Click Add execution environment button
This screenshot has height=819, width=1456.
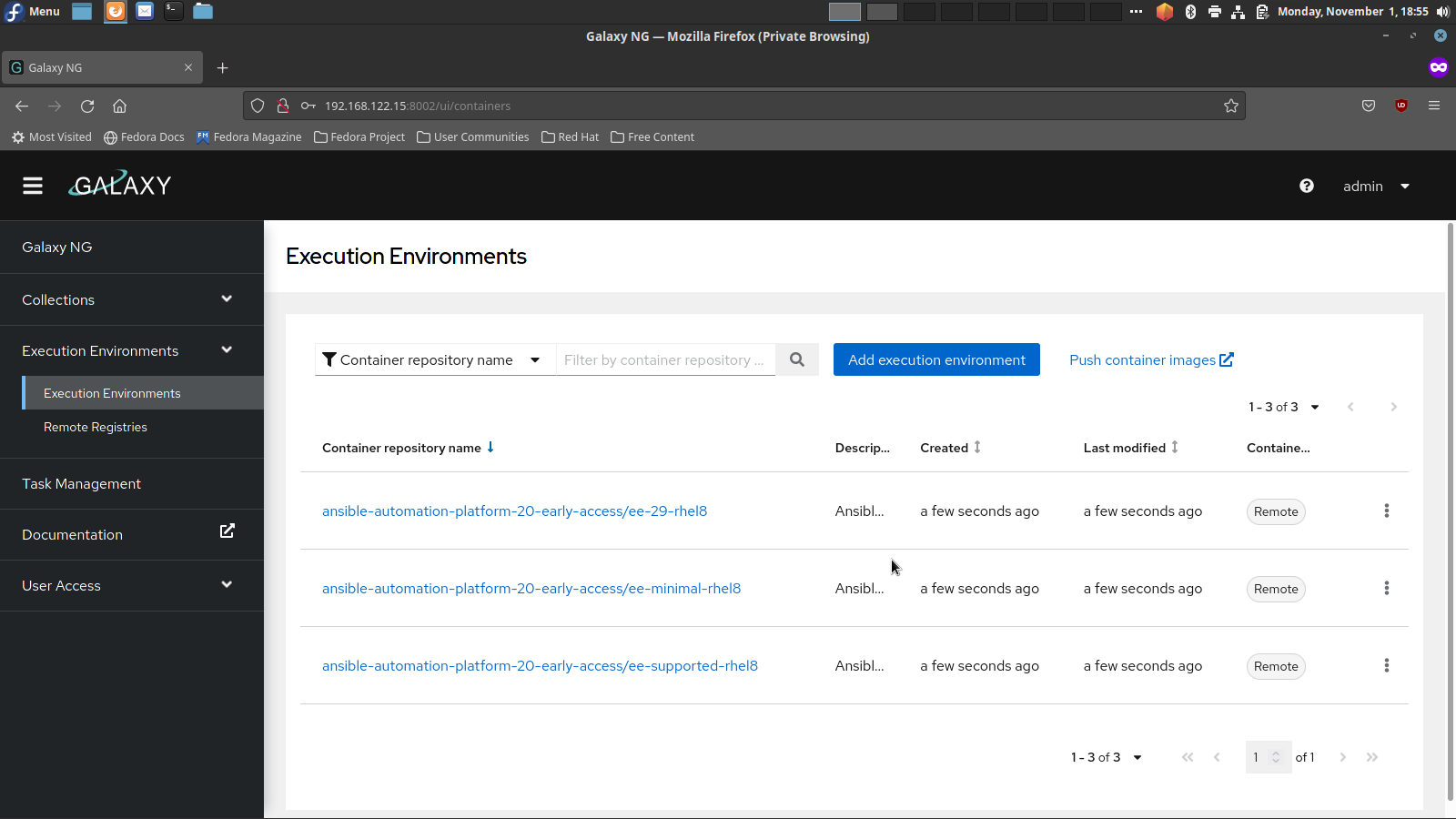click(936, 359)
